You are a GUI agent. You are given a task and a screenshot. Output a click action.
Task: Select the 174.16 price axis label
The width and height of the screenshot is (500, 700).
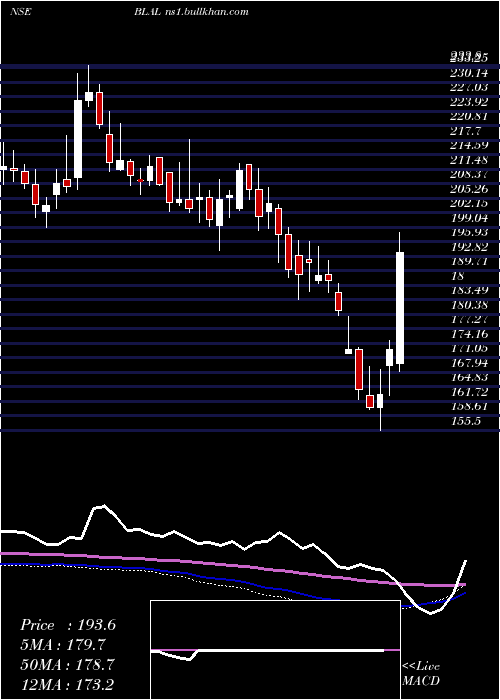pos(469,334)
